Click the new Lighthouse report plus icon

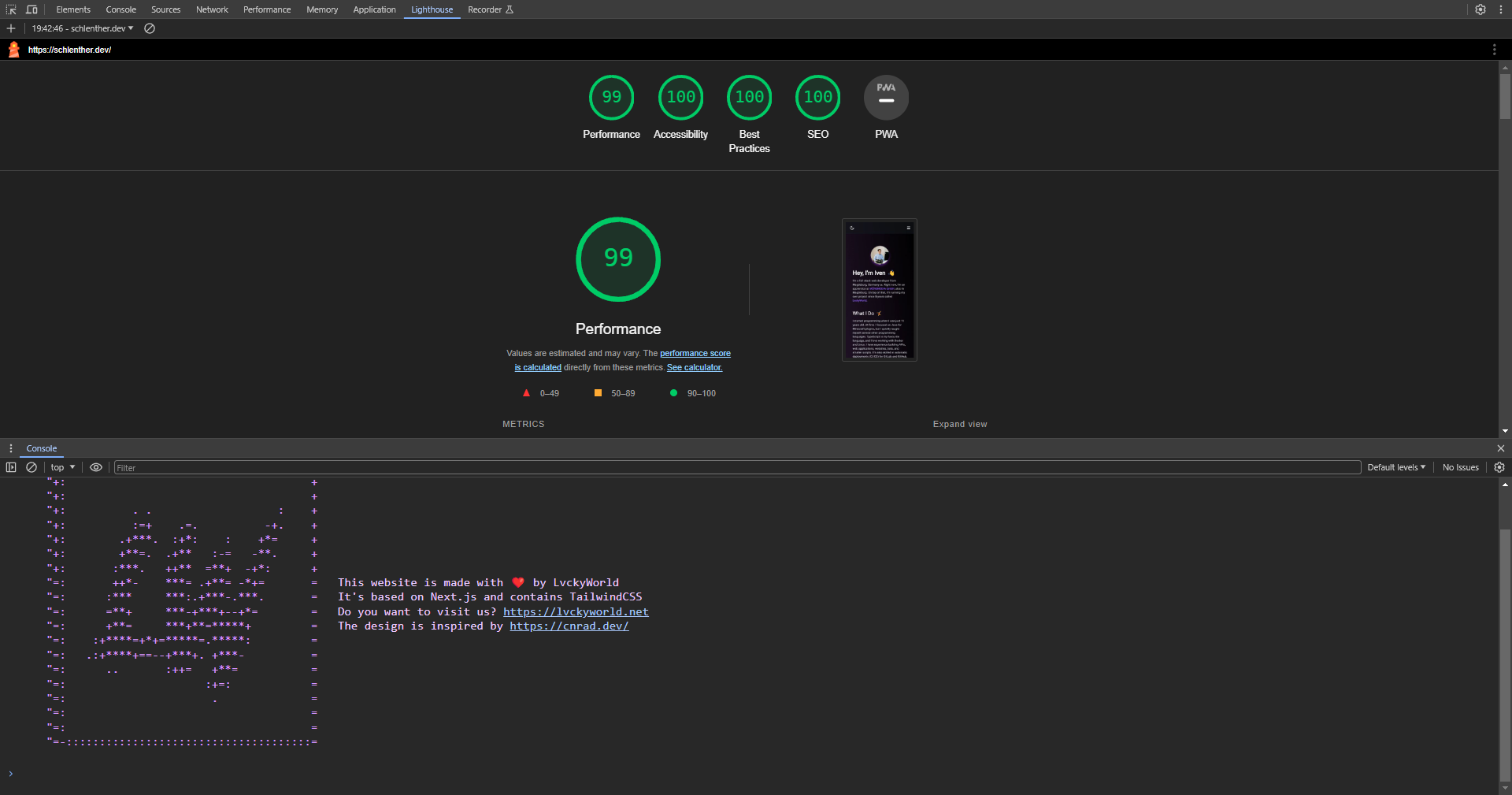pyautogui.click(x=11, y=28)
